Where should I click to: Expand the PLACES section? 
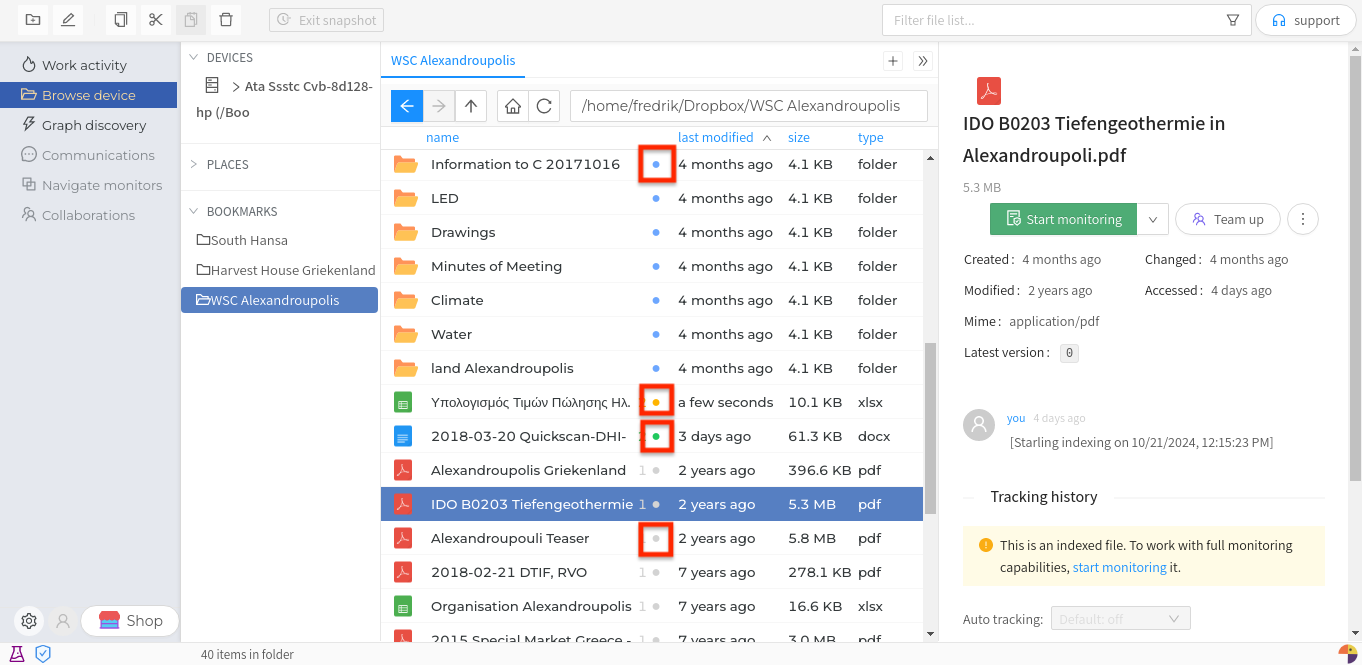click(x=194, y=164)
